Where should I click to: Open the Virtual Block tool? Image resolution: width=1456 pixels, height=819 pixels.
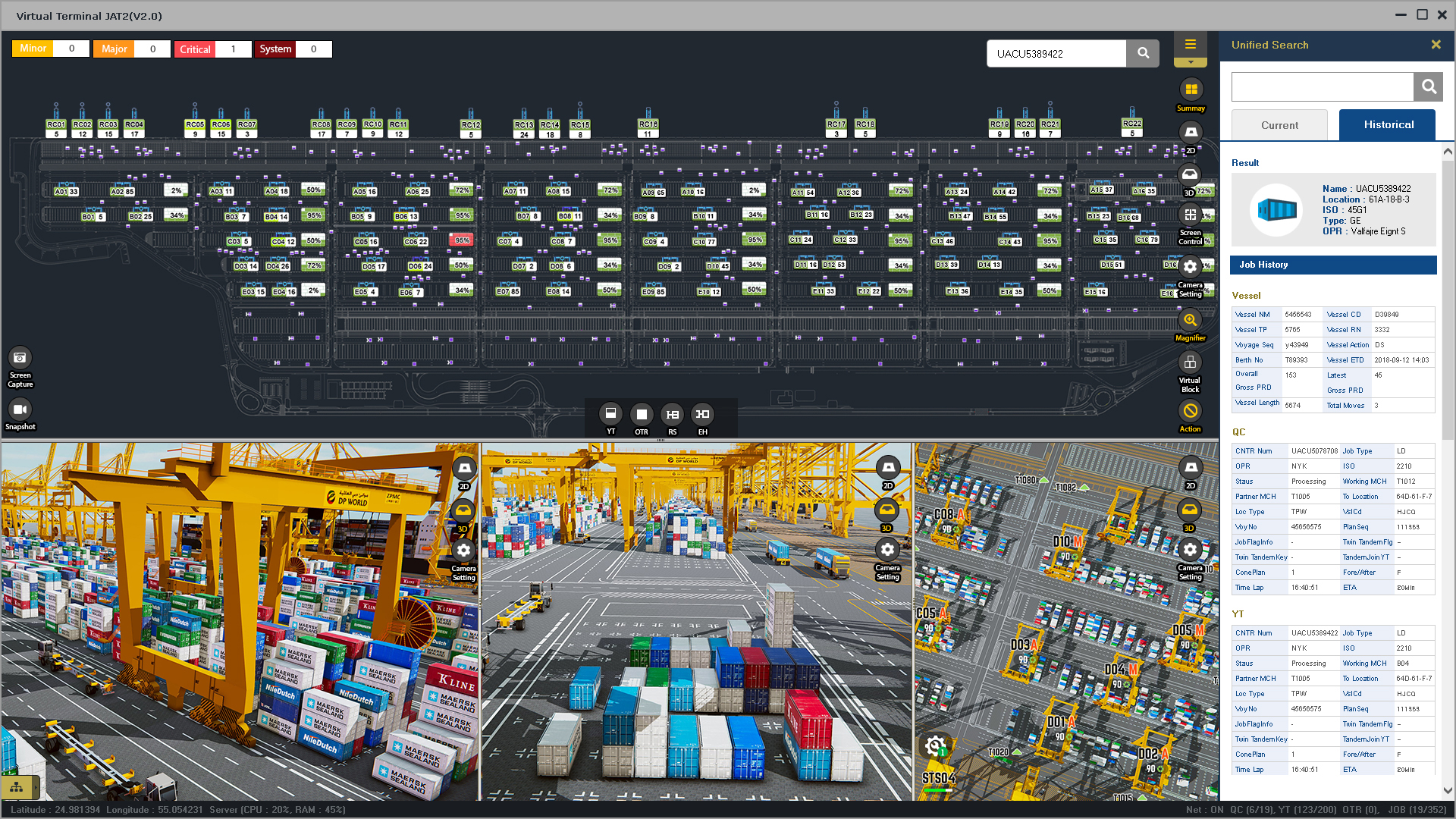pyautogui.click(x=1190, y=362)
